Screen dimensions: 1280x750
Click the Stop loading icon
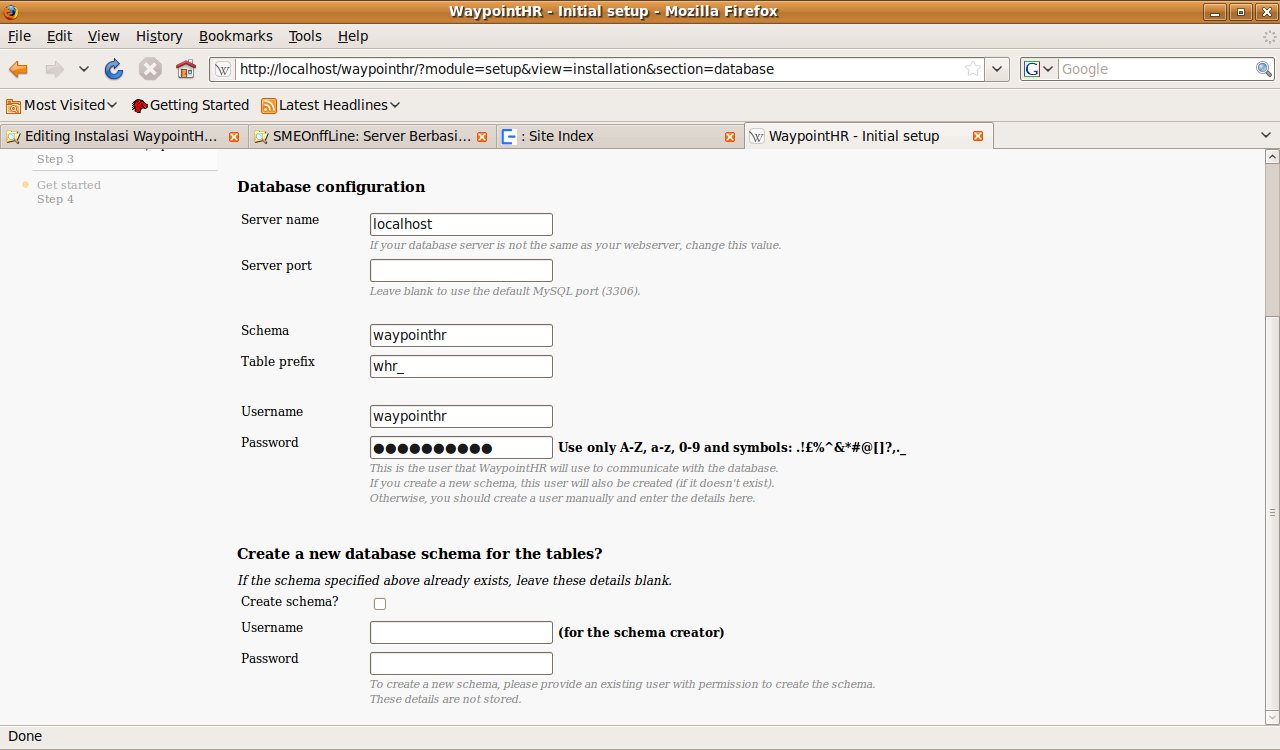click(x=150, y=69)
